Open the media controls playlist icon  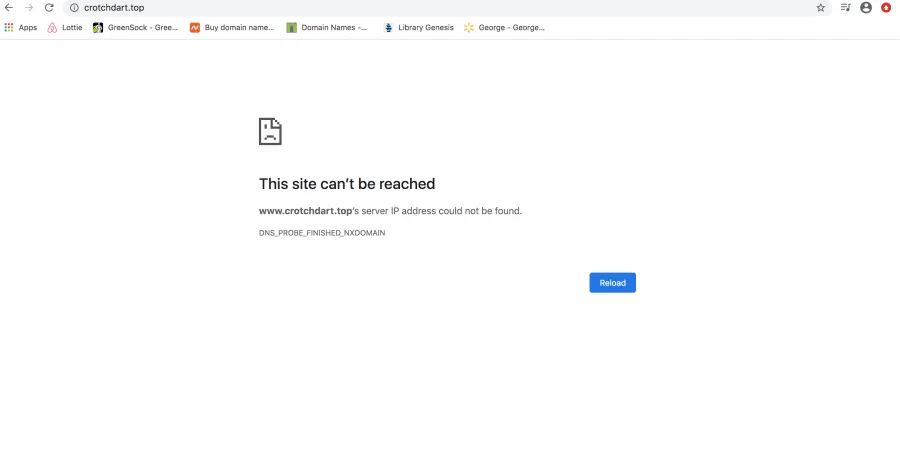click(x=845, y=7)
